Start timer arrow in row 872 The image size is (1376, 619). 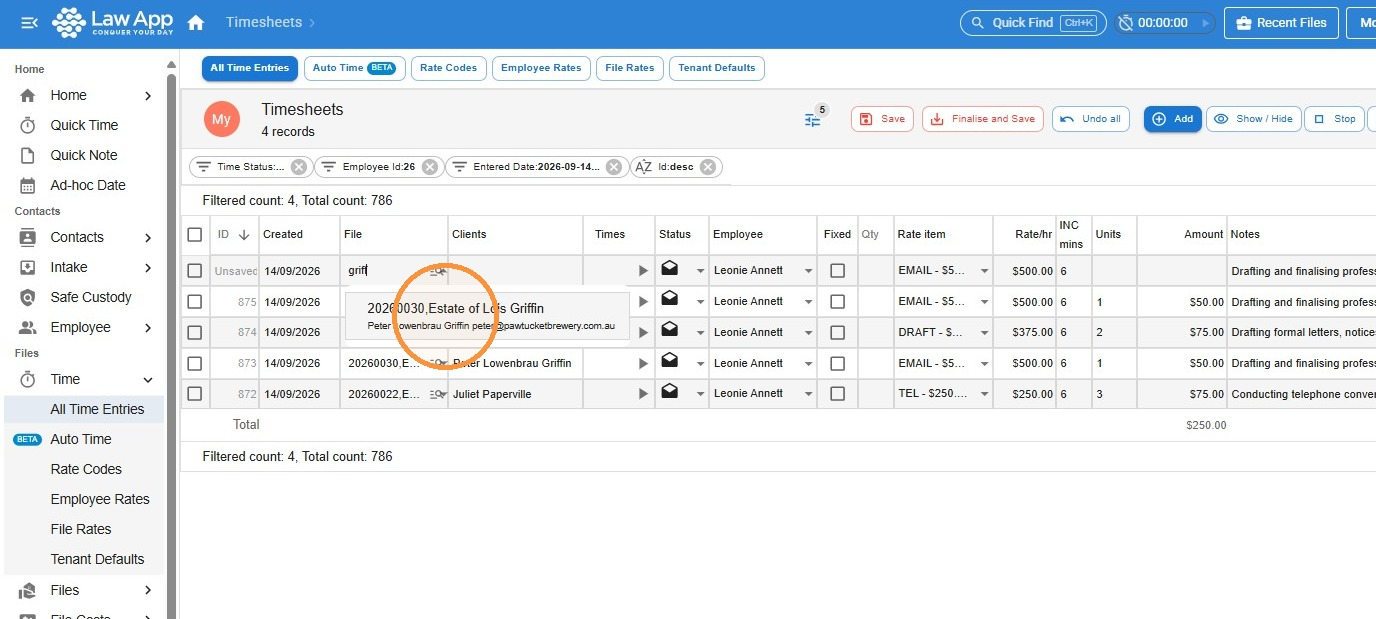click(643, 394)
